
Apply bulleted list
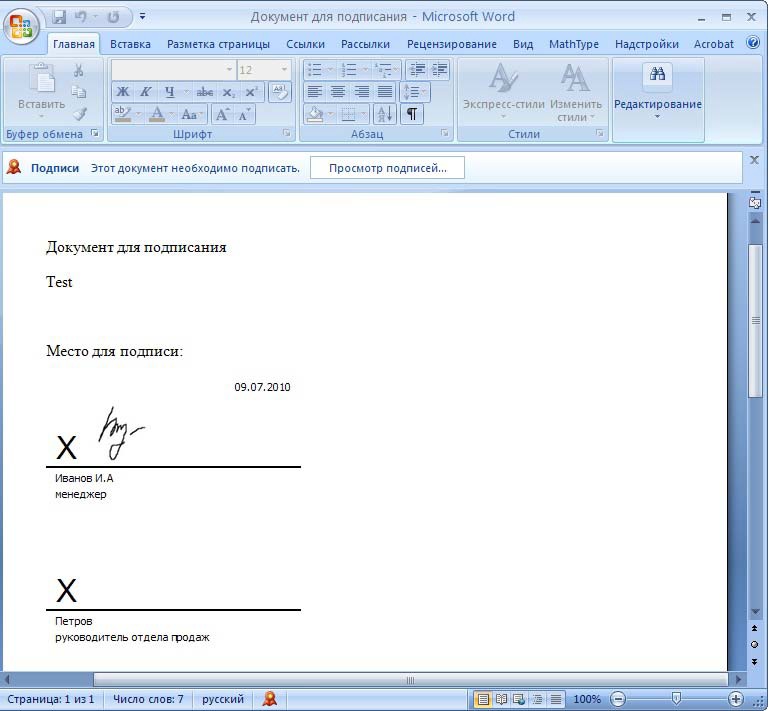tap(315, 70)
